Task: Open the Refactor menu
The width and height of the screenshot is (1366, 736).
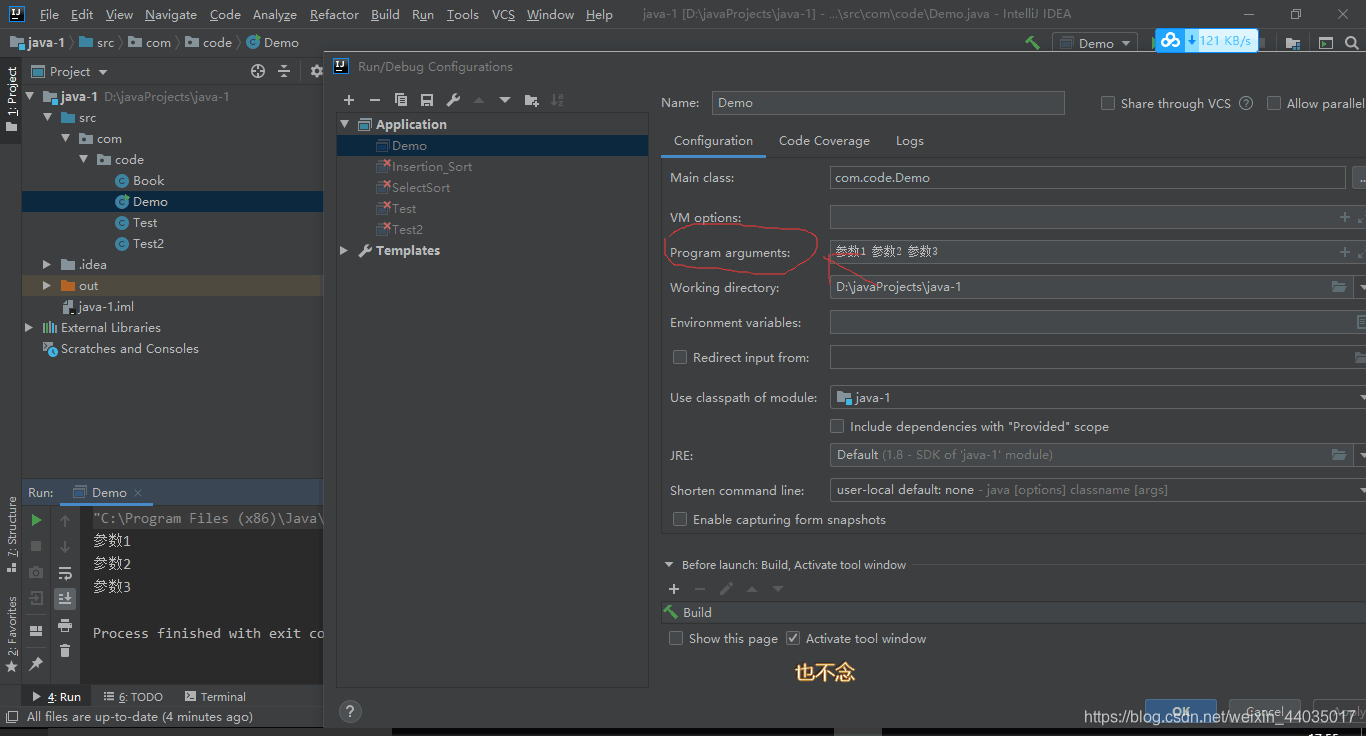Action: 334,15
